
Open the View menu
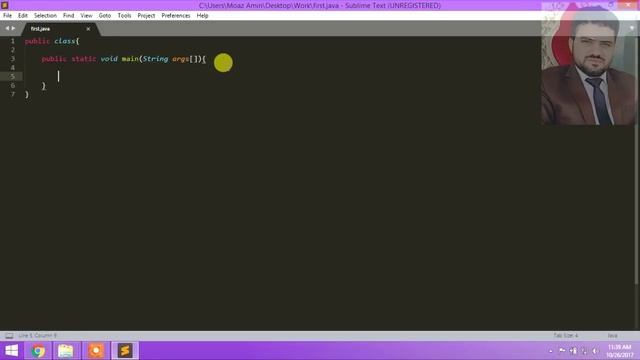(86, 16)
